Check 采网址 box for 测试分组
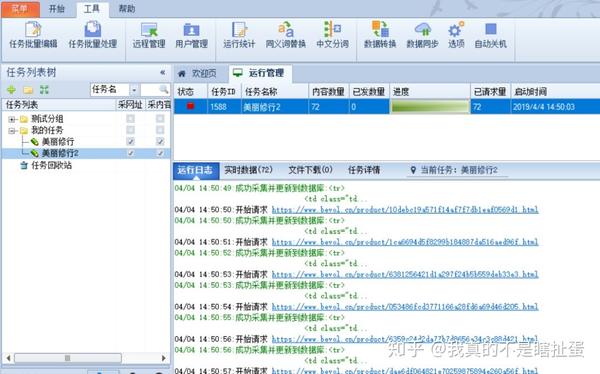The height and width of the screenshot is (374, 600). tap(130, 119)
